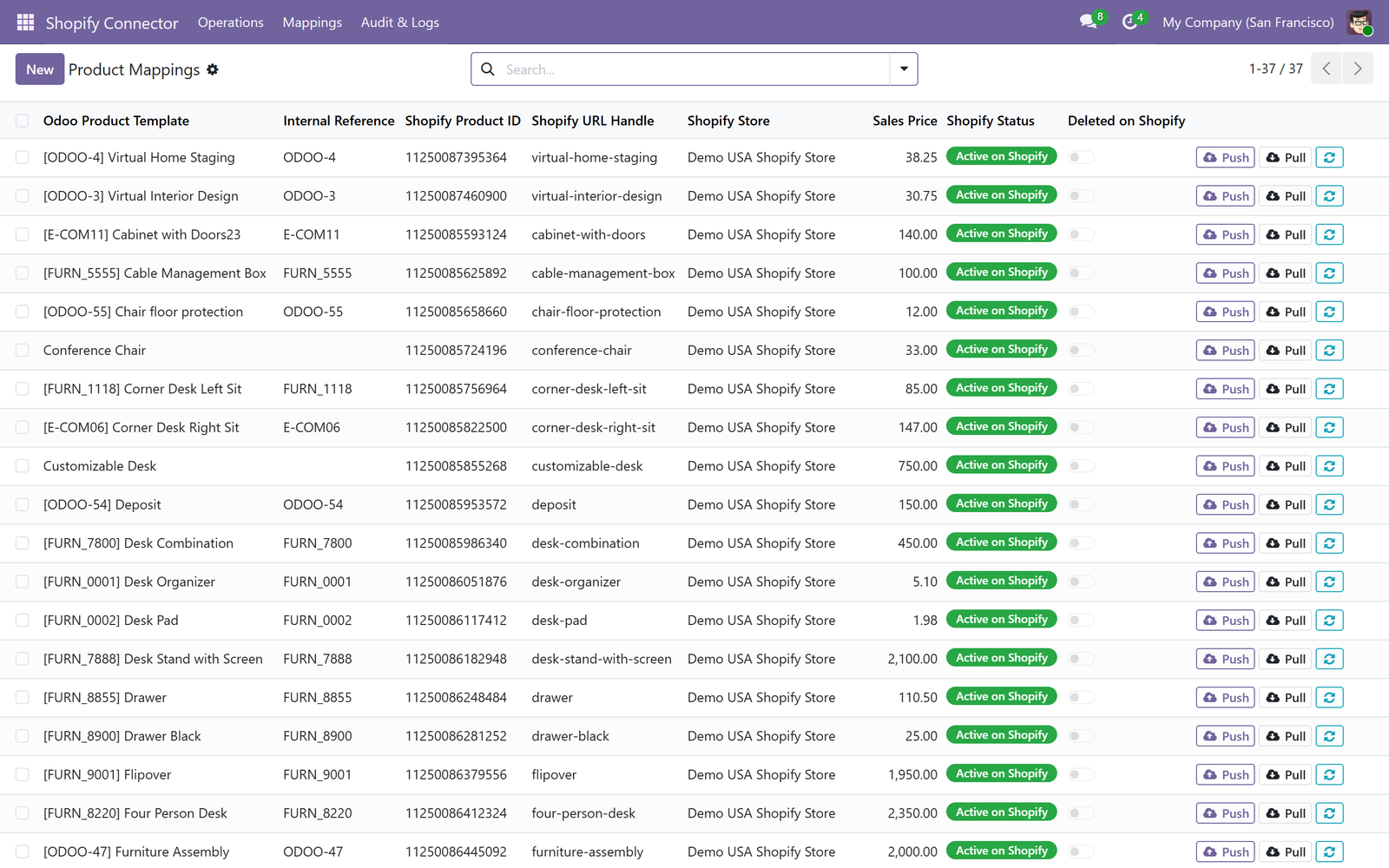Sync the Virtual Home Staging row refresh icon

pyautogui.click(x=1329, y=157)
